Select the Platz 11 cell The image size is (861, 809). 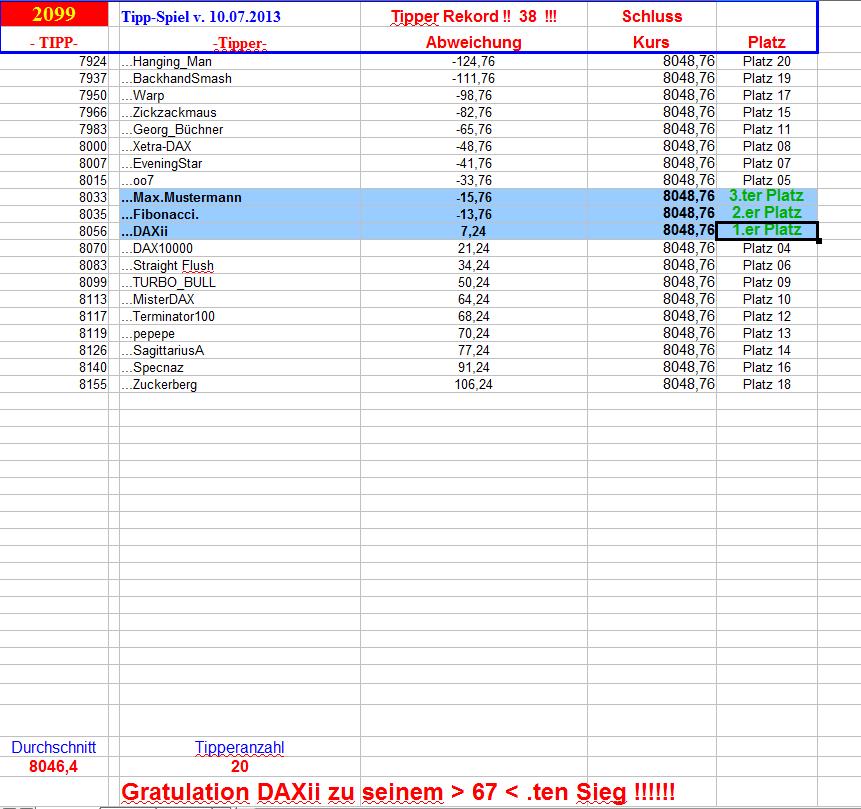click(x=767, y=130)
